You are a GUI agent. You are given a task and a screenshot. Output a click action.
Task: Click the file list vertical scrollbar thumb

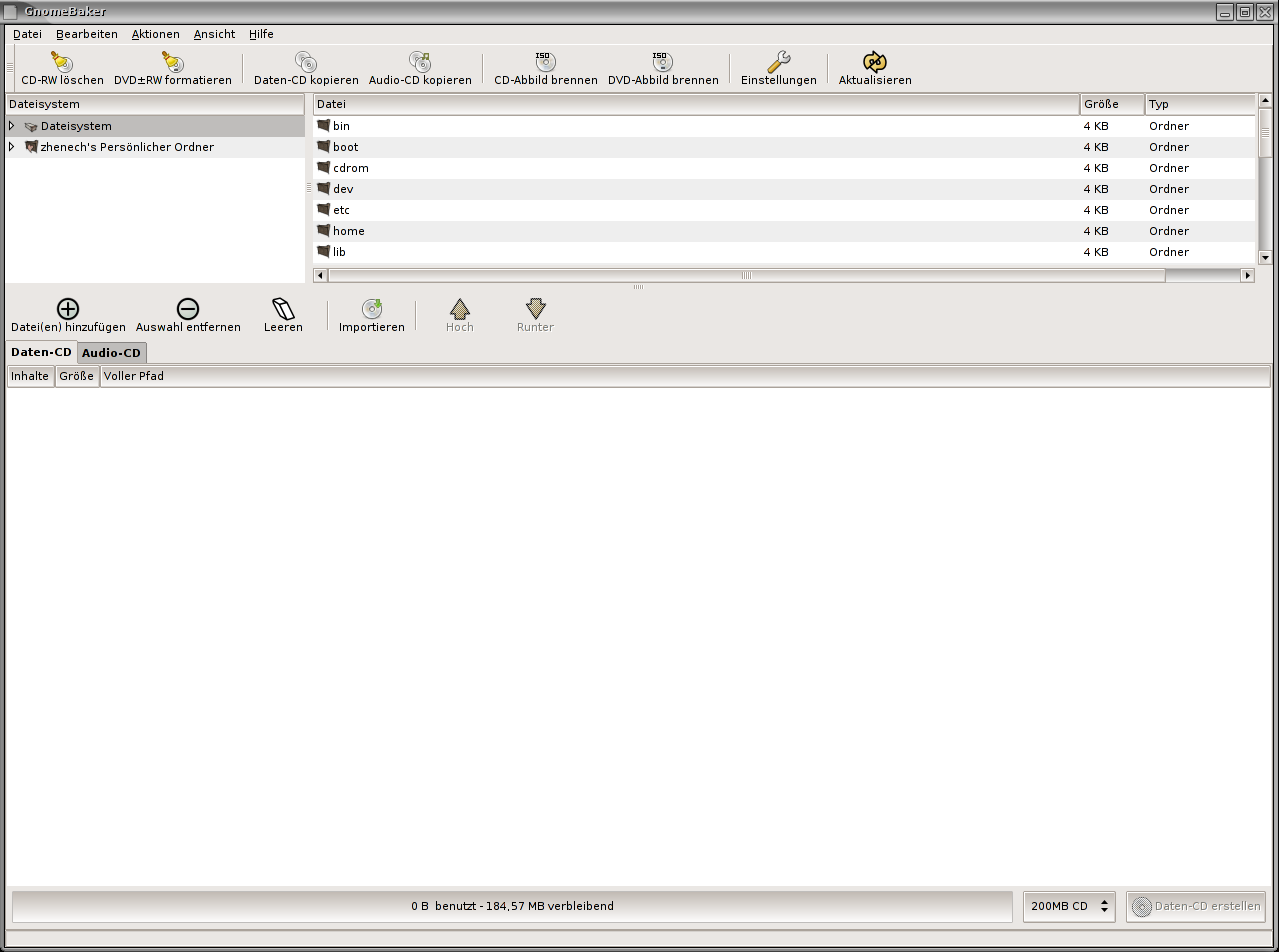pos(1265,133)
